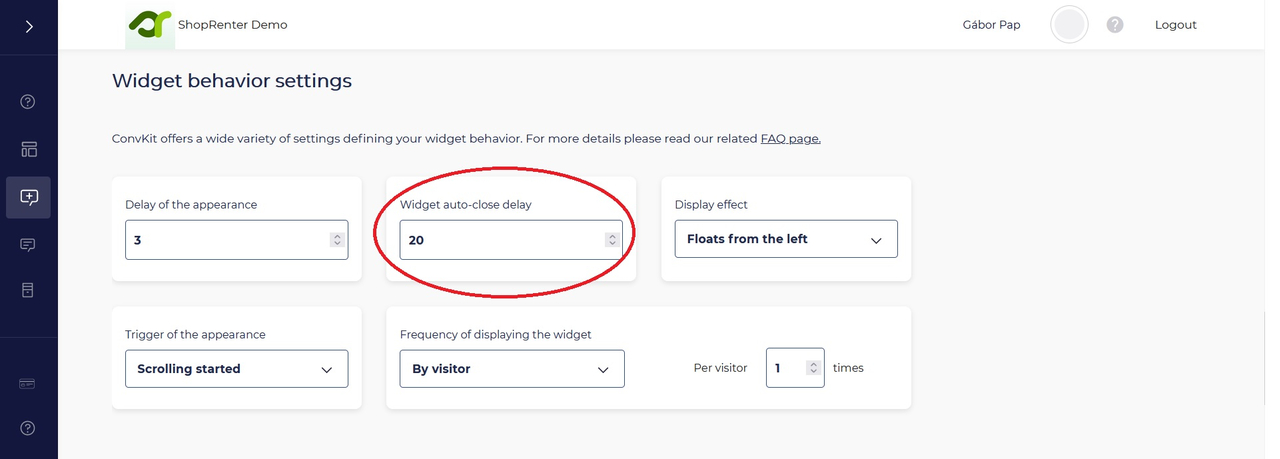Click the Delay of the appearance stepper arrows

coord(337,240)
